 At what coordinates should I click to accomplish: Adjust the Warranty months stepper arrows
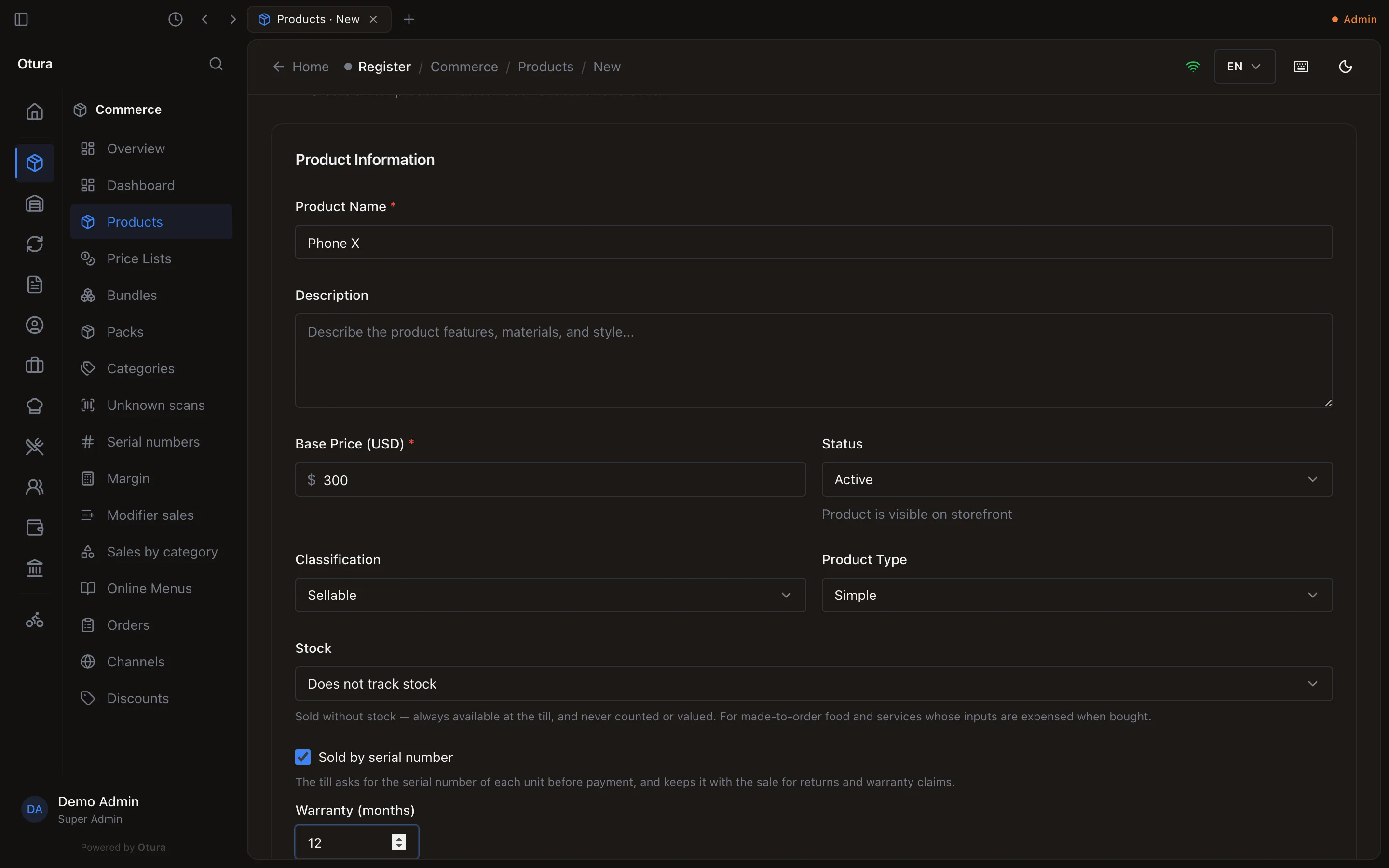click(x=398, y=842)
